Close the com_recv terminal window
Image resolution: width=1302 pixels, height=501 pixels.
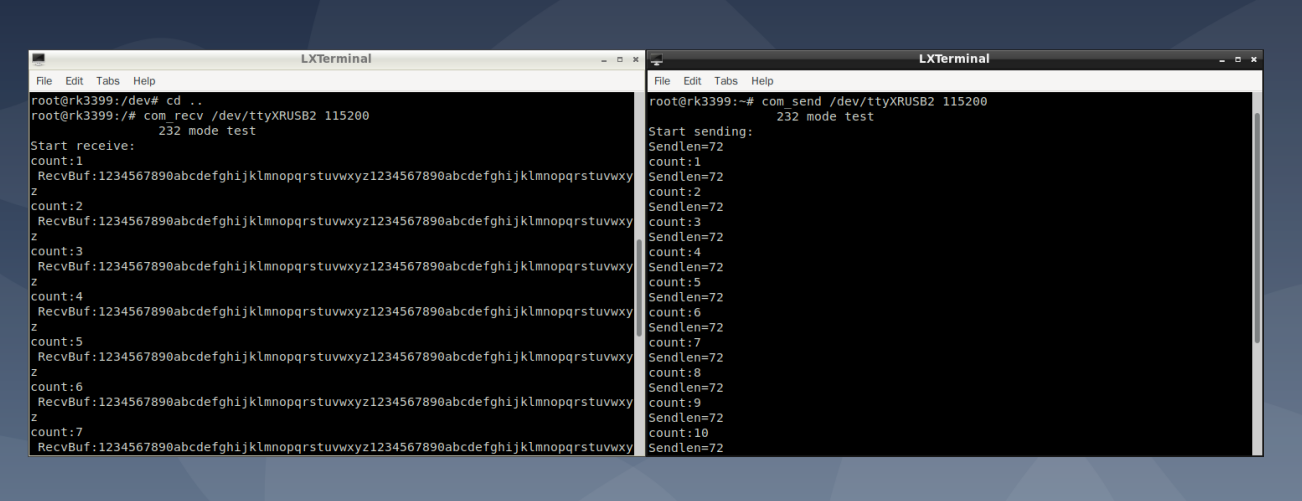click(x=635, y=60)
